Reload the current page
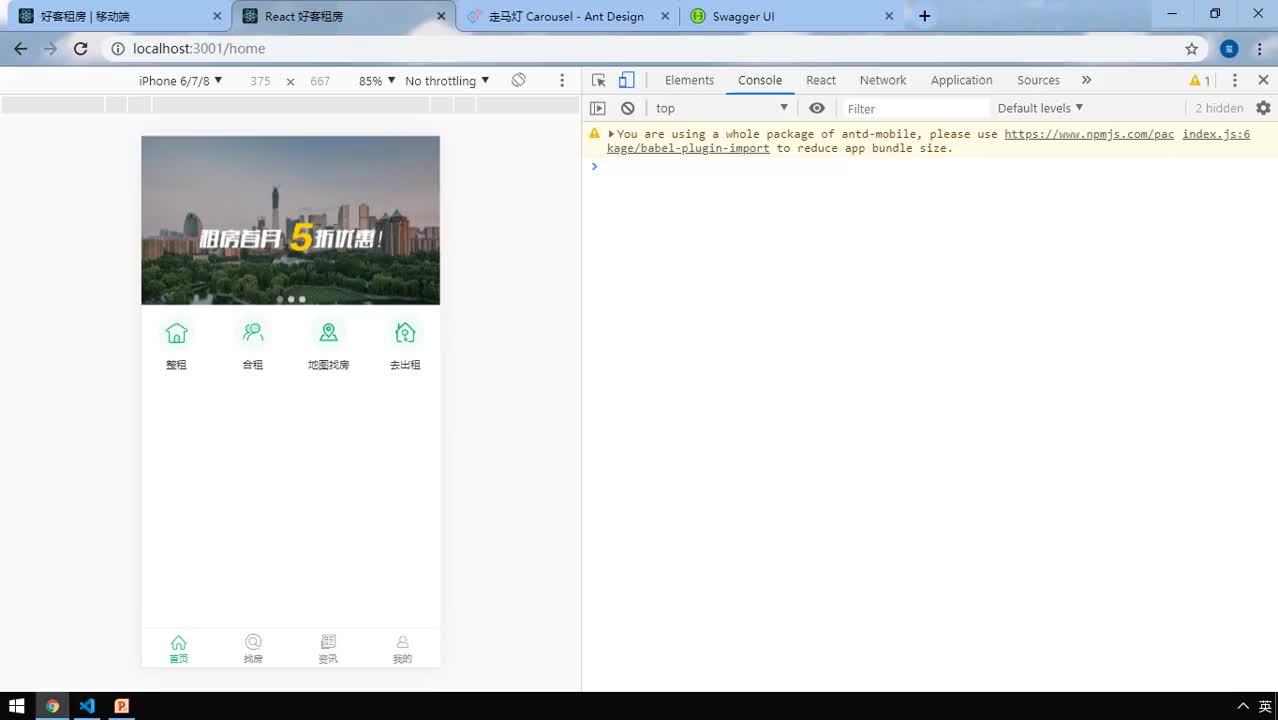This screenshot has height=720, width=1278. coord(81,49)
